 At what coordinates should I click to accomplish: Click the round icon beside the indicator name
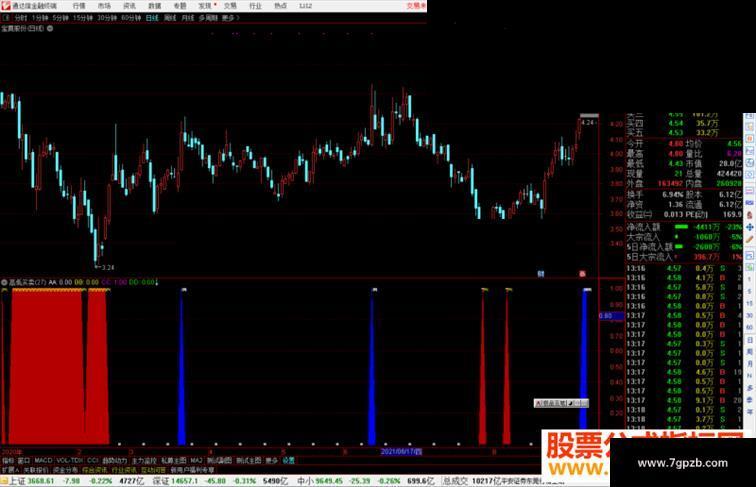tap(4, 282)
